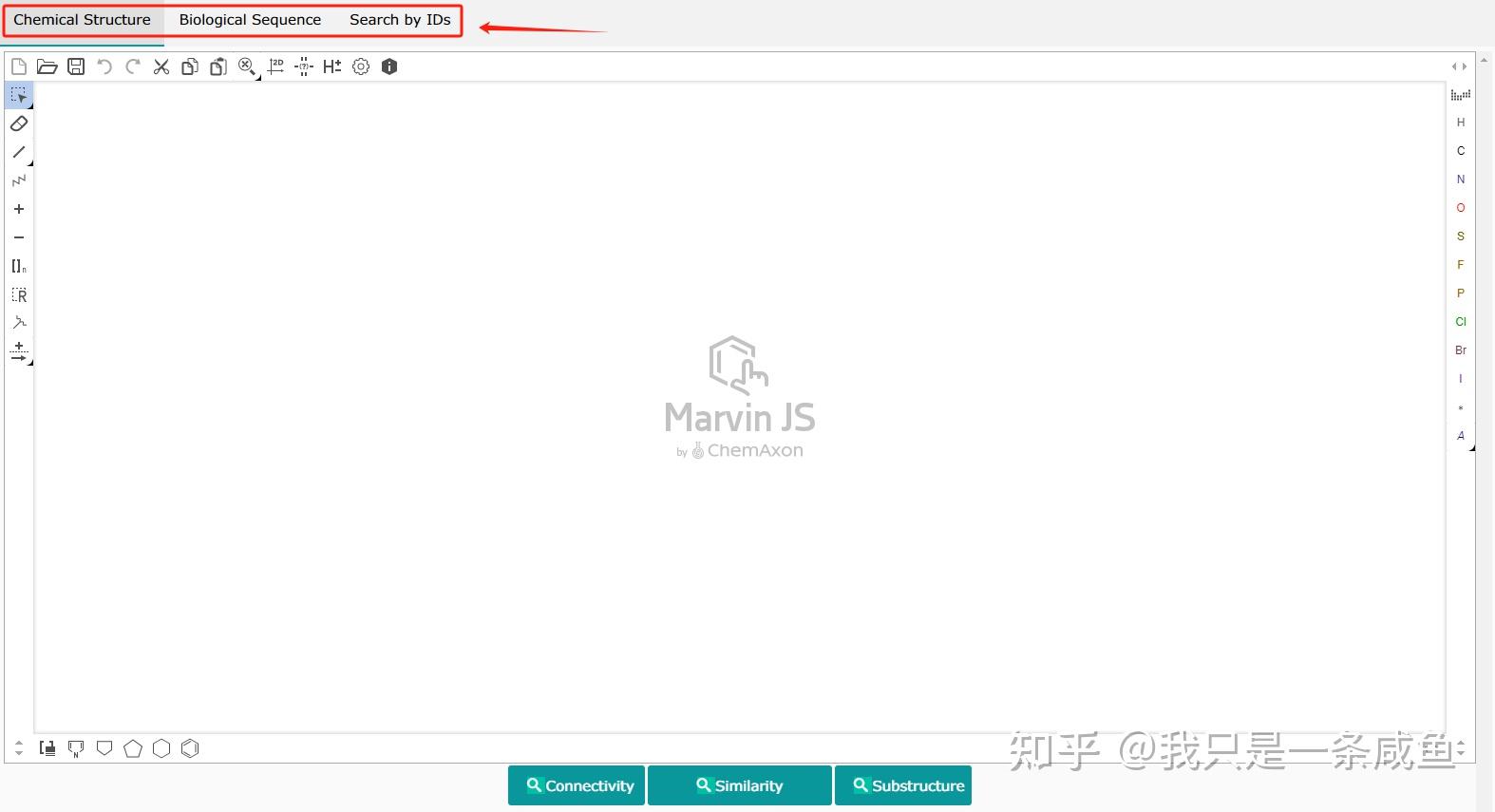Activate the rectangle selection tool
The height and width of the screenshot is (812, 1495).
coord(19,95)
